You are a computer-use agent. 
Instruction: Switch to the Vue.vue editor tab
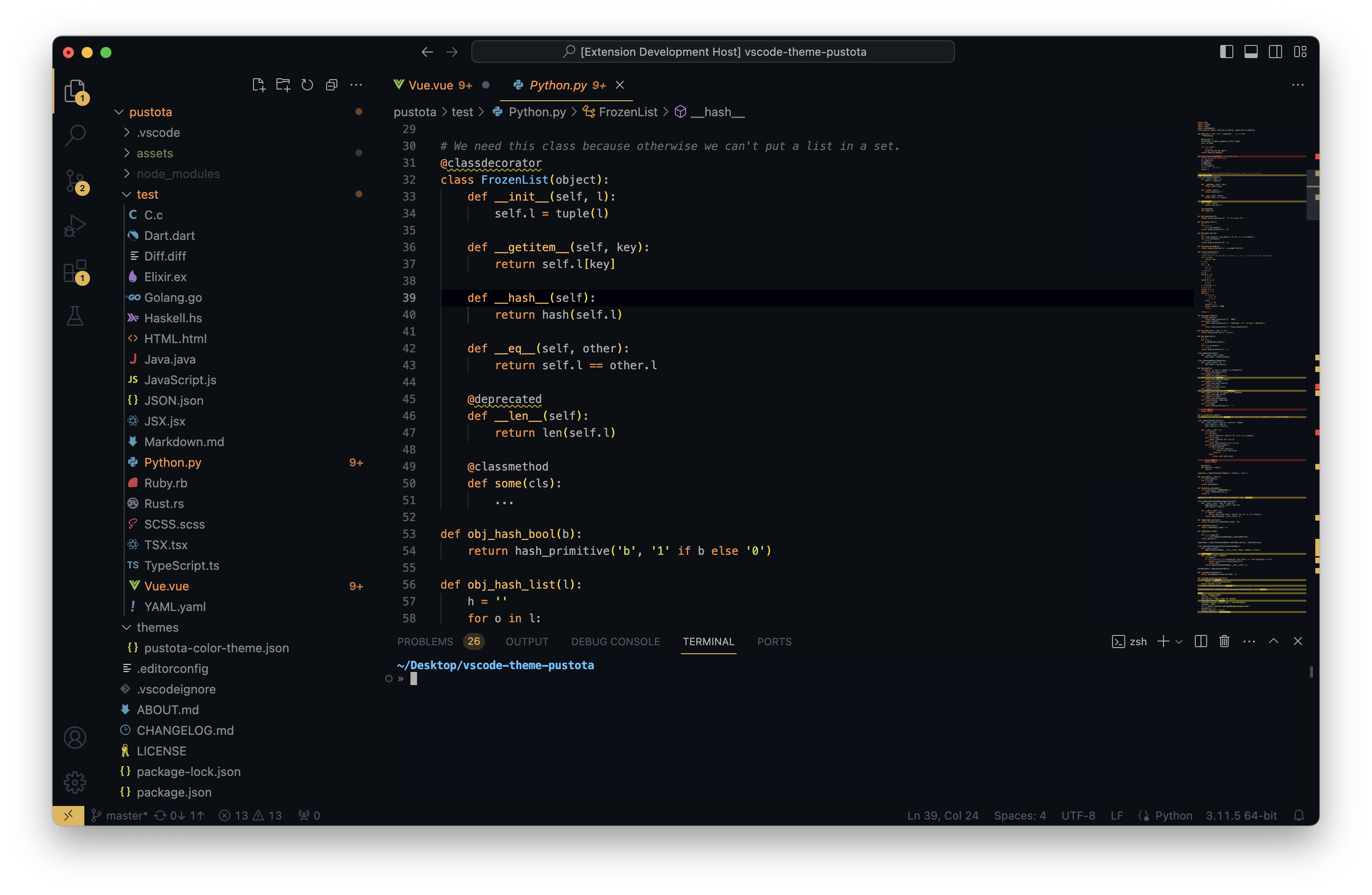[x=431, y=85]
